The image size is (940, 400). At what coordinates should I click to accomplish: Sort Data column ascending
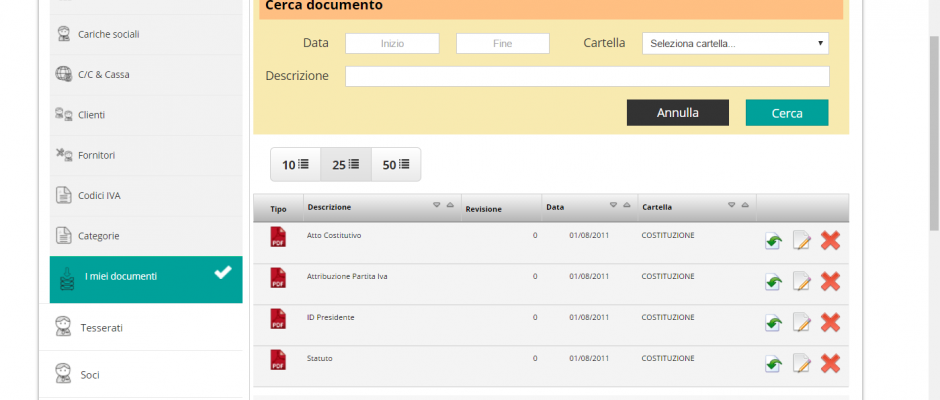(x=626, y=205)
